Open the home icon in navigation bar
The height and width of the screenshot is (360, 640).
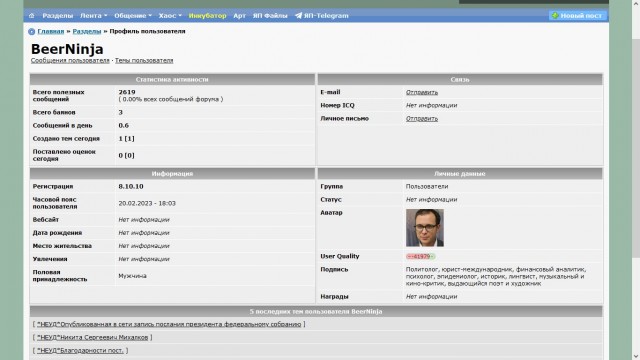(32, 16)
